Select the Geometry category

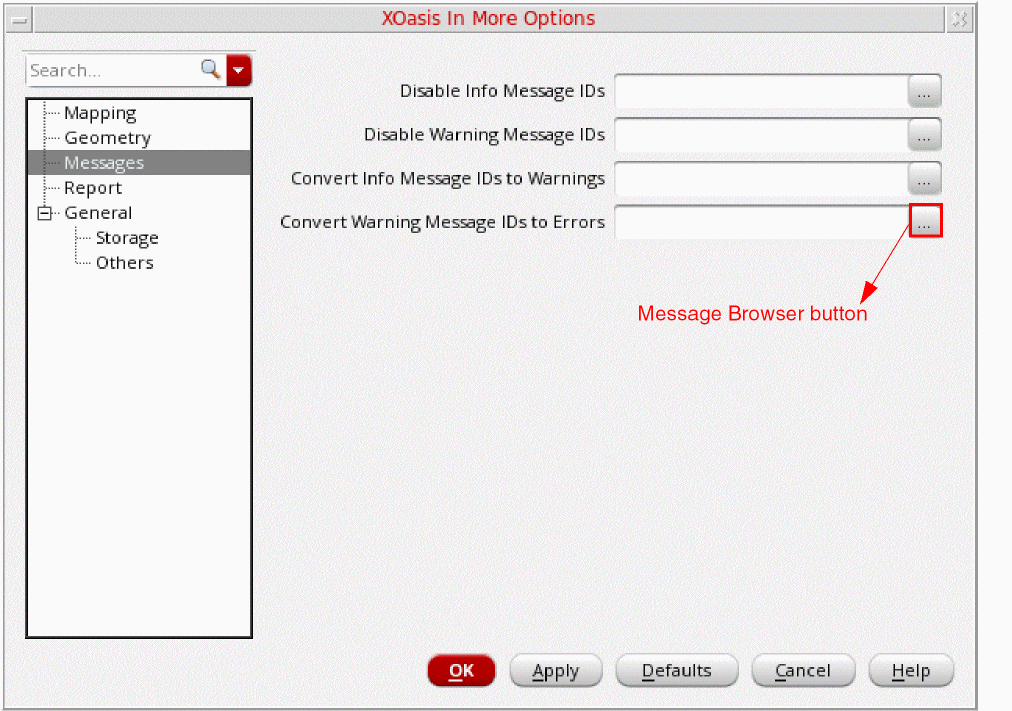pos(107,138)
